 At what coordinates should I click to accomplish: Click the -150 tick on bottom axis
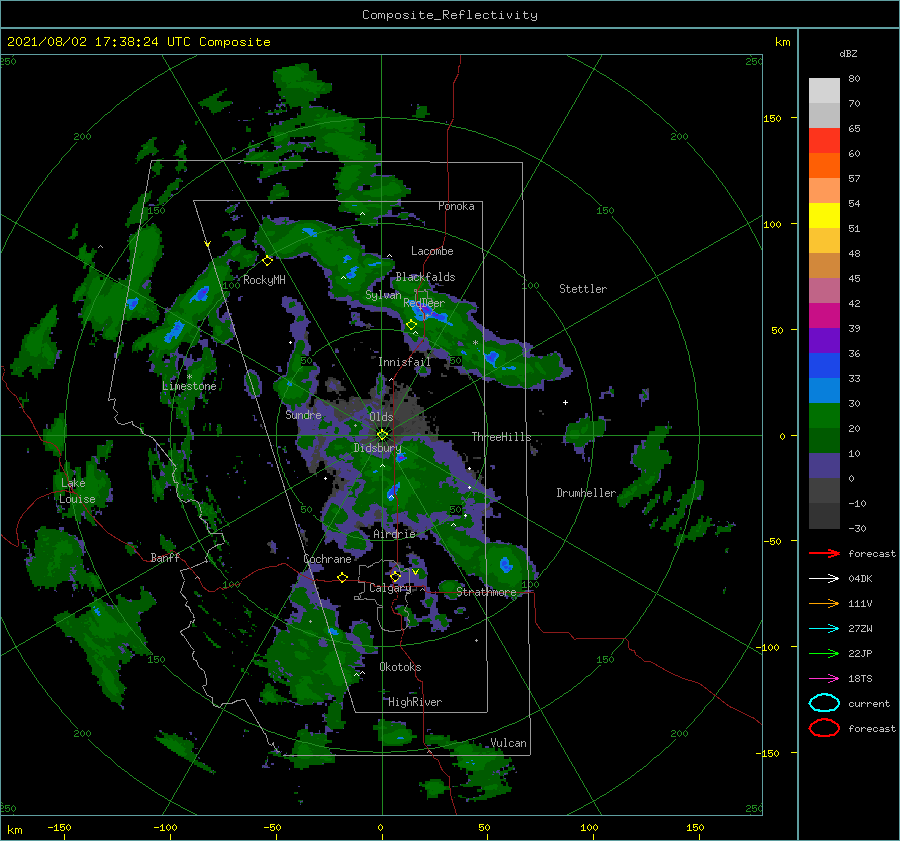point(59,827)
